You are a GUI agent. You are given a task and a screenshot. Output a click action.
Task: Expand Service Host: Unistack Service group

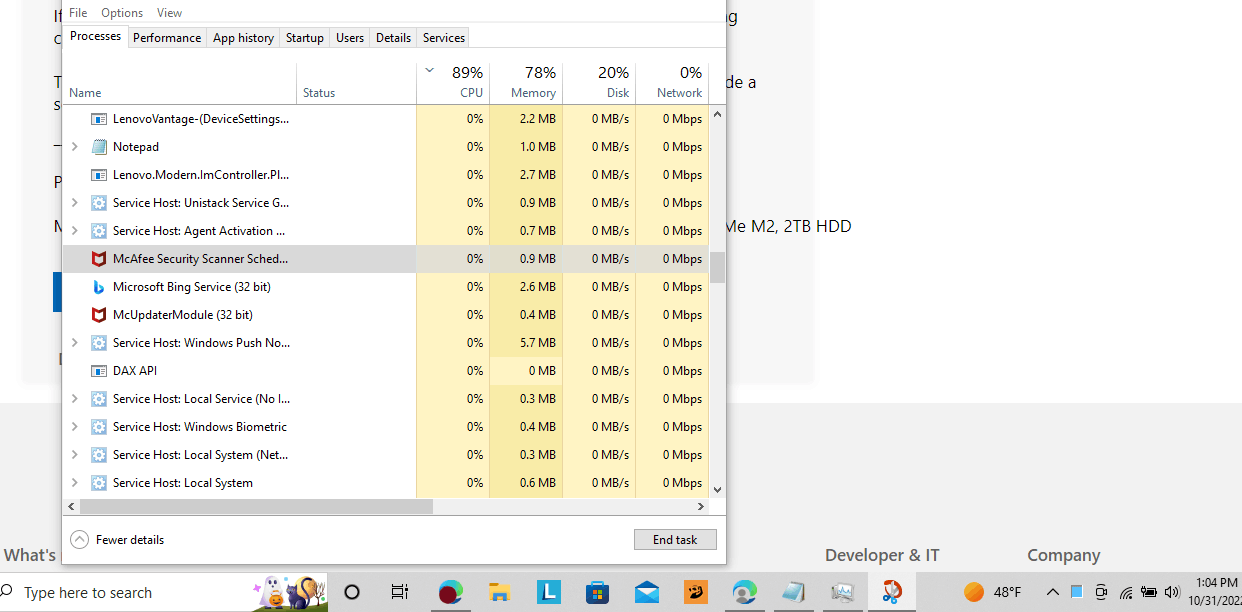[75, 203]
